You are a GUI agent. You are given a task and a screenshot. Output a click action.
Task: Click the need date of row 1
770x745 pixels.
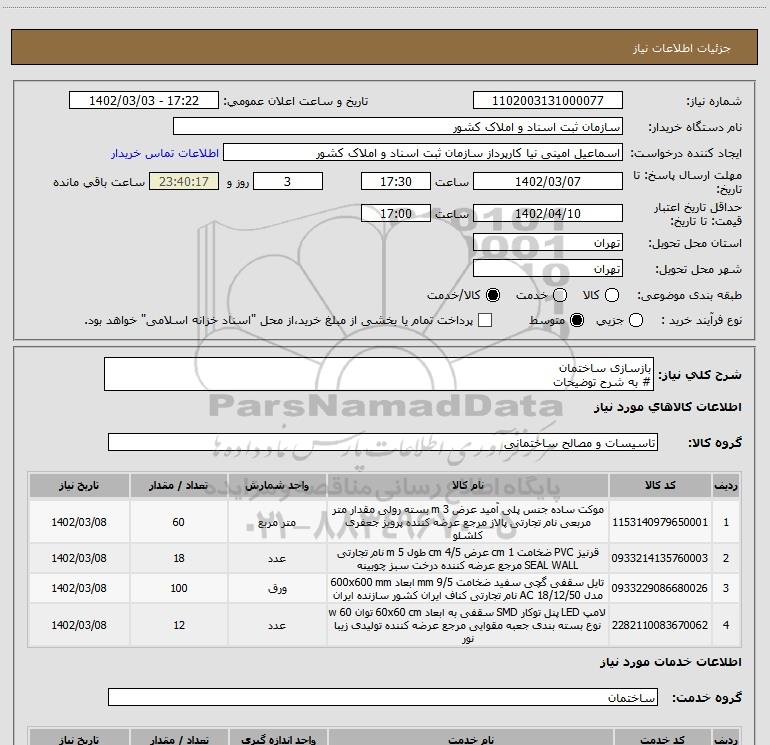tap(79, 522)
